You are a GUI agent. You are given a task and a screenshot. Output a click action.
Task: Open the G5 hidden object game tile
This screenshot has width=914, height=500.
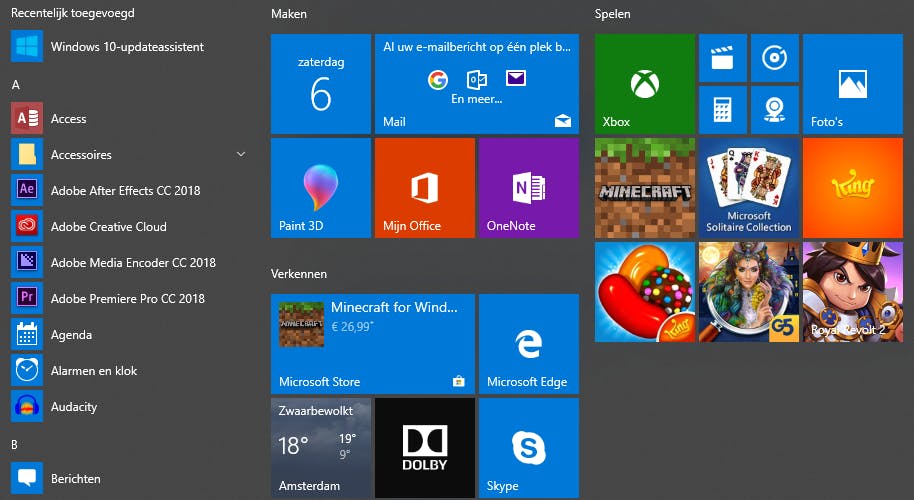pyautogui.click(x=749, y=292)
